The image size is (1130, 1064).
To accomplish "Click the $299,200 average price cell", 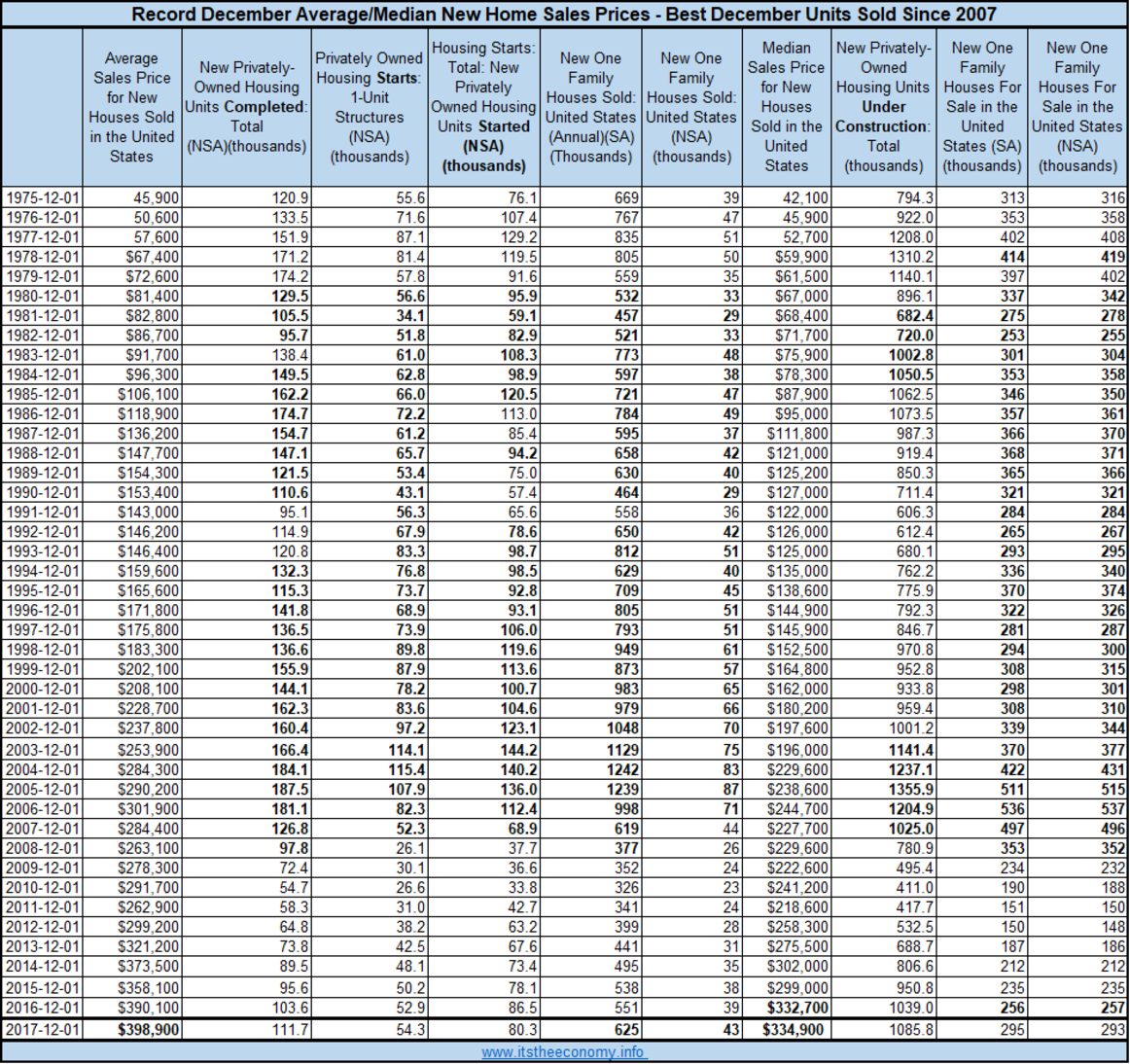I will [132, 927].
